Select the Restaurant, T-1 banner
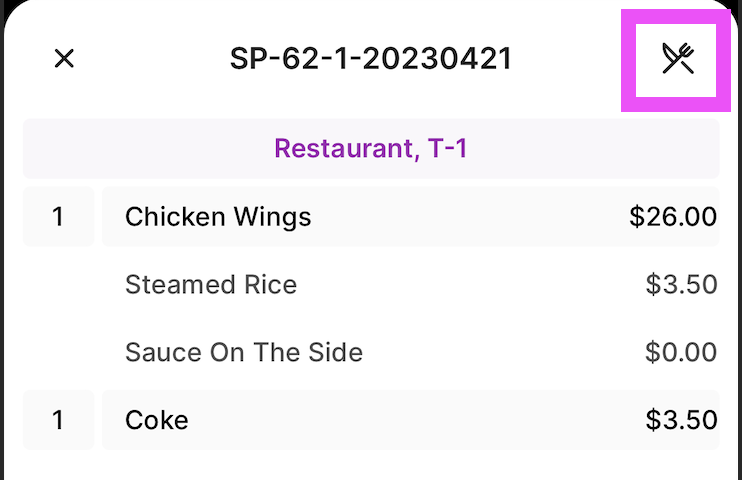 pos(371,149)
